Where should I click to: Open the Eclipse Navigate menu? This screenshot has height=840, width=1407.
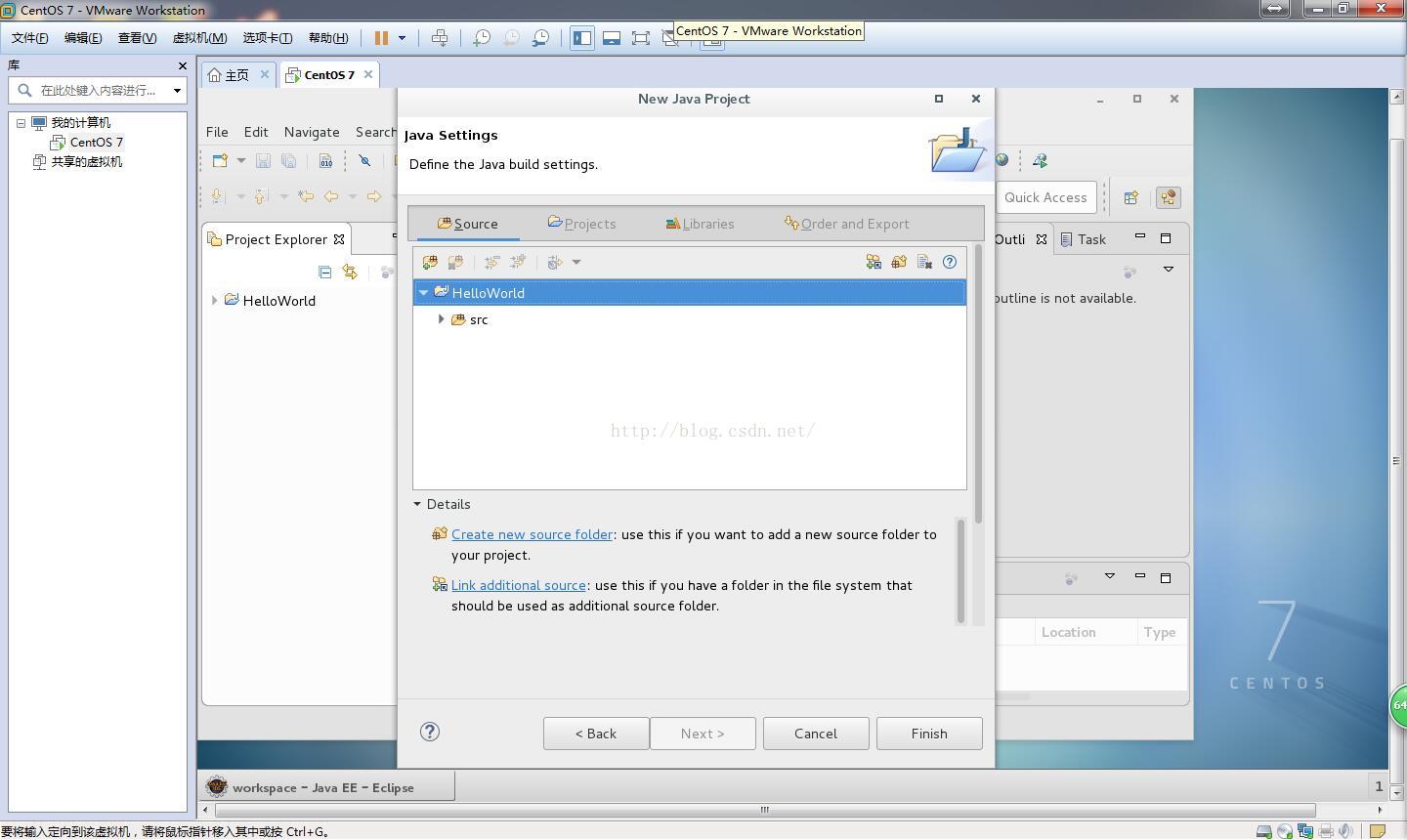click(312, 132)
